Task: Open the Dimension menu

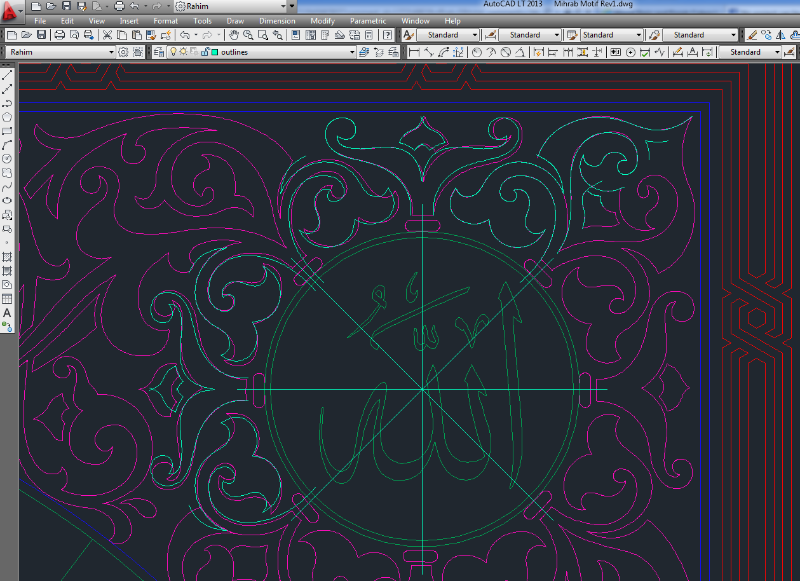Action: click(277, 21)
